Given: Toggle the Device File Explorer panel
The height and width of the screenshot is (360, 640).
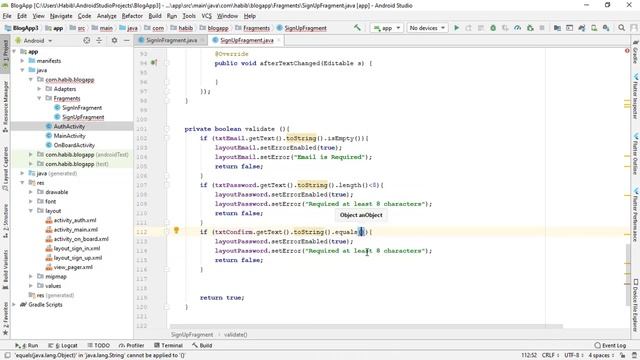Looking at the screenshot, I should pyautogui.click(x=635, y=305).
